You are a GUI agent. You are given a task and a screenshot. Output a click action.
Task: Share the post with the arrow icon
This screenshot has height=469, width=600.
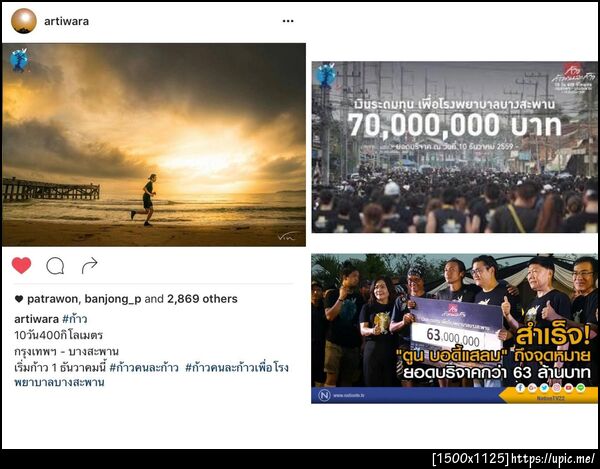point(90,265)
